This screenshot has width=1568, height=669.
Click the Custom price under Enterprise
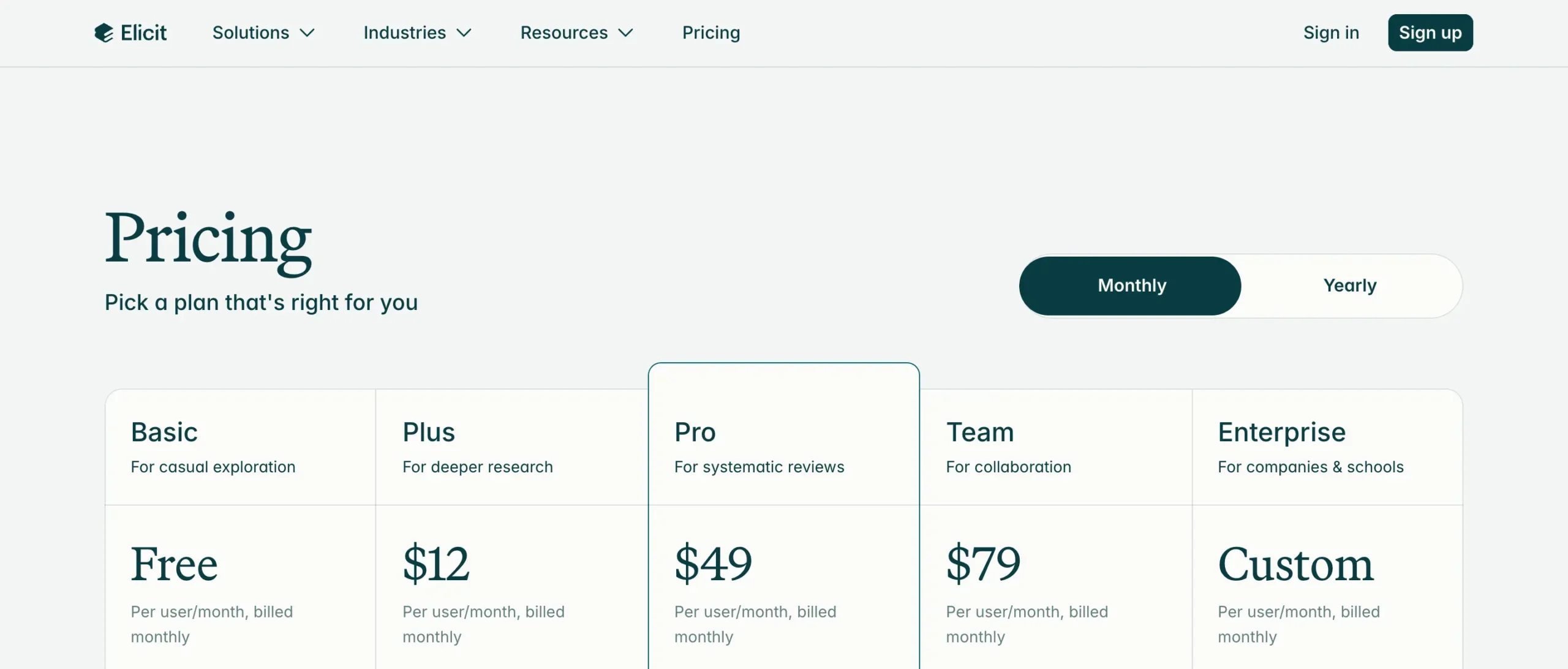1295,564
